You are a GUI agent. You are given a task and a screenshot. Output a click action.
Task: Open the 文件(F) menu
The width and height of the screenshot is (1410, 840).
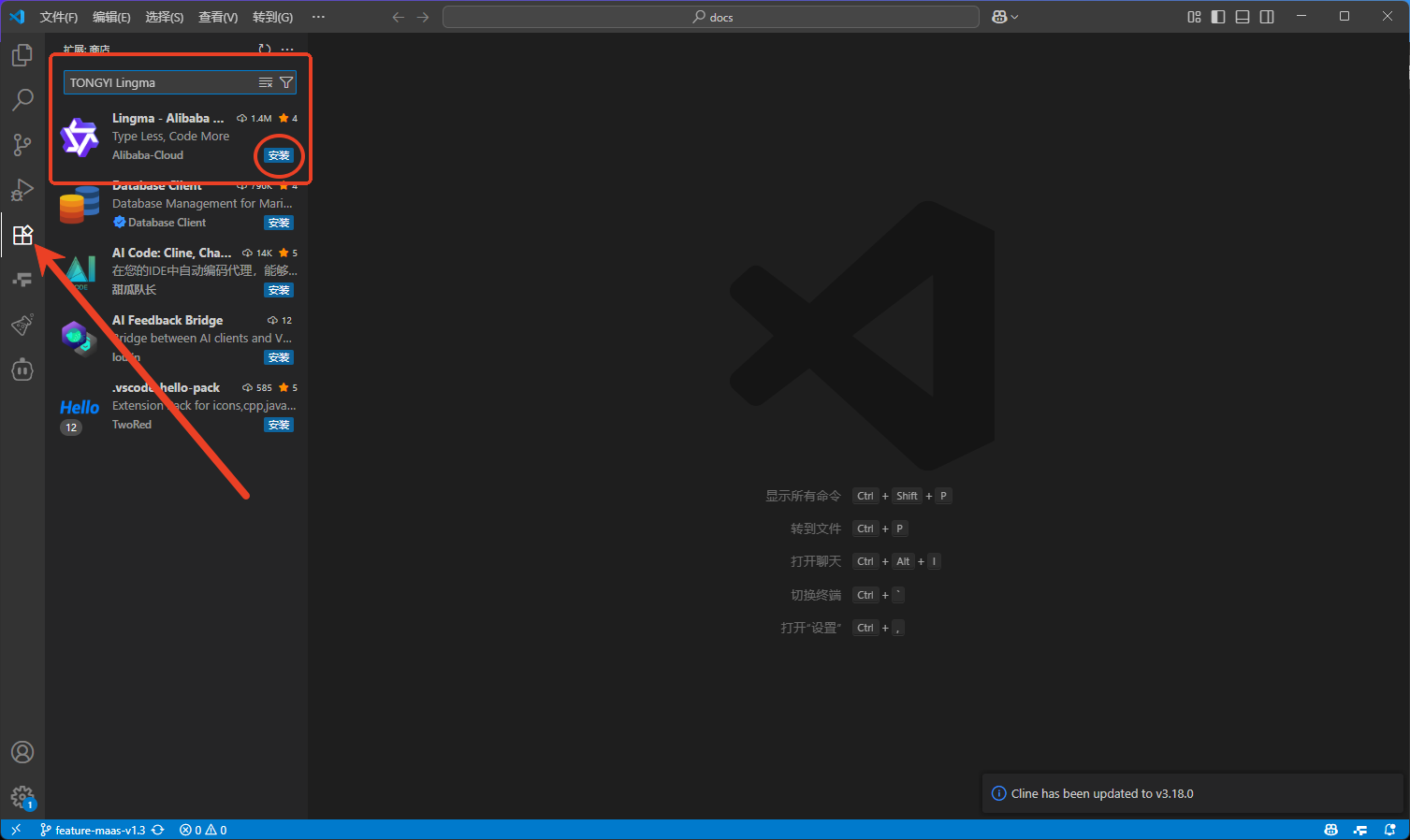point(59,17)
